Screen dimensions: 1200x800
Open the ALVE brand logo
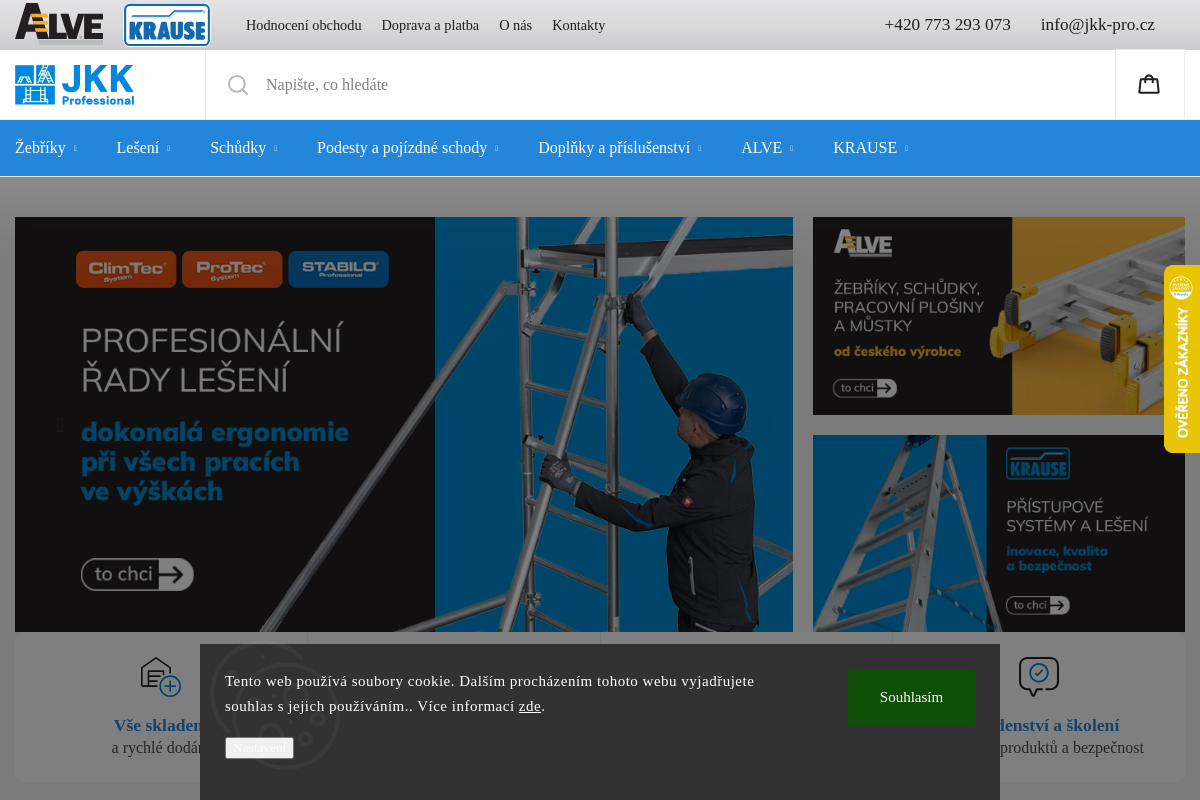click(x=59, y=24)
